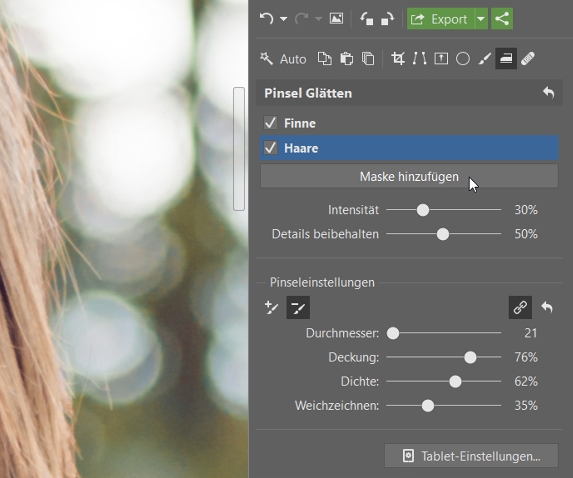The height and width of the screenshot is (478, 573).
Task: Adjust the Details beibehalten slider handle
Action: pos(443,234)
